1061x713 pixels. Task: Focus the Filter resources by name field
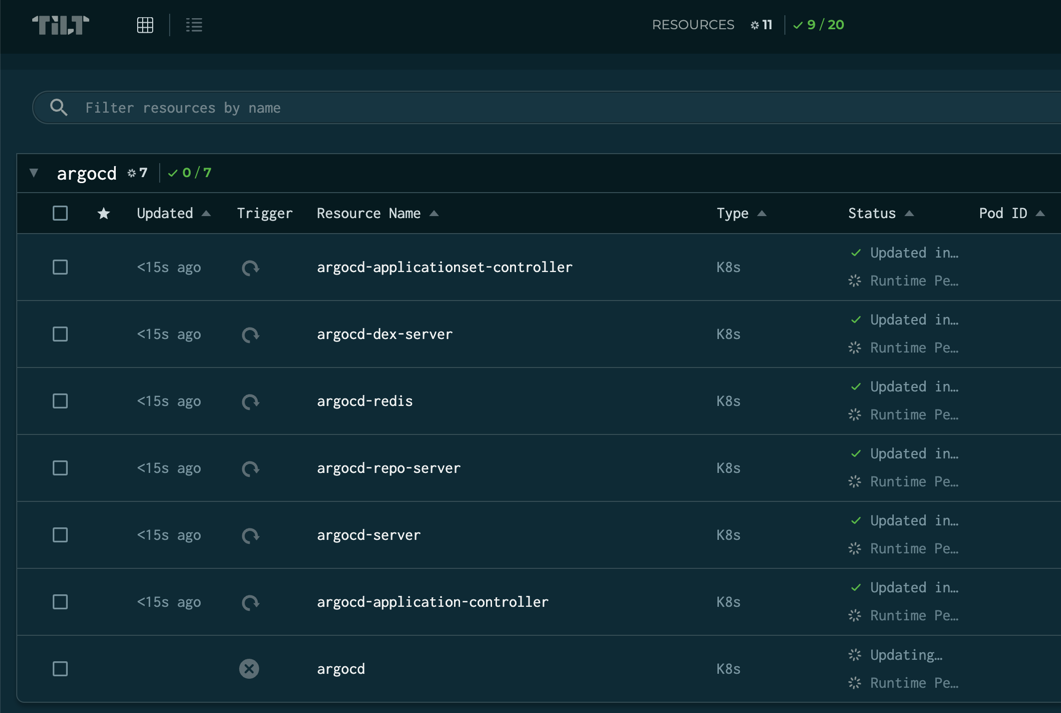click(547, 108)
